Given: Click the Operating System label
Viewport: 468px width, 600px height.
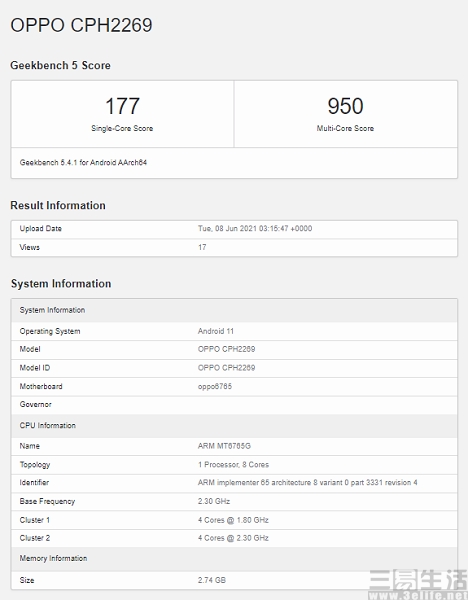Looking at the screenshot, I should (50, 331).
